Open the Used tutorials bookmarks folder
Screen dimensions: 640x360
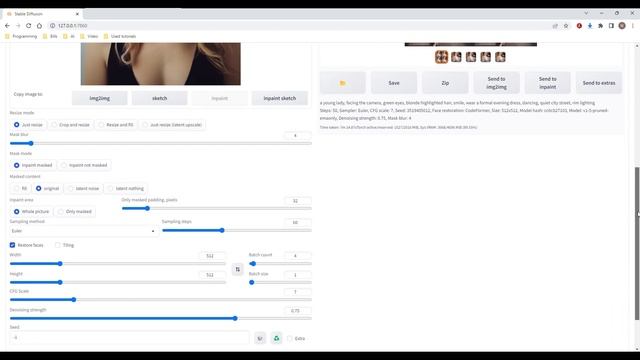[120, 36]
